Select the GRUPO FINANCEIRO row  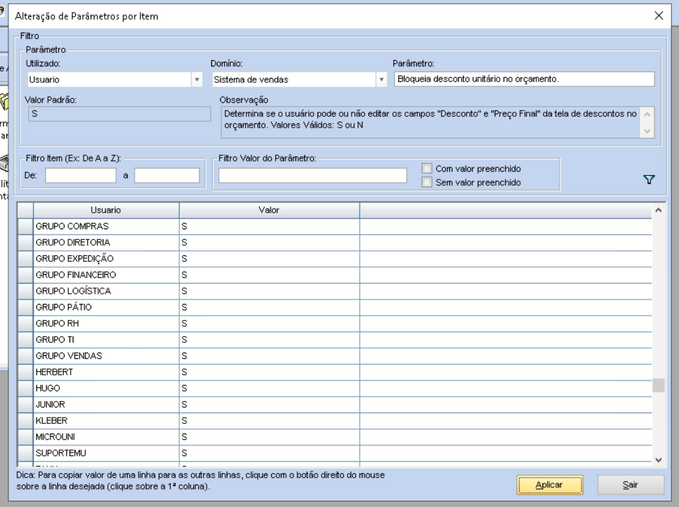pos(335,275)
